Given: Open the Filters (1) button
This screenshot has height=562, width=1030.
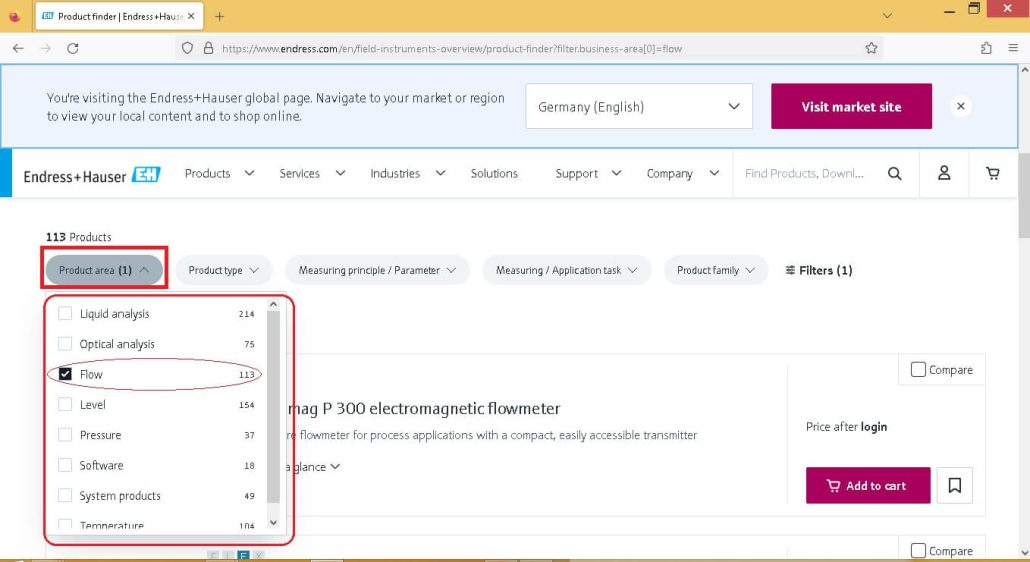Looking at the screenshot, I should 818,270.
